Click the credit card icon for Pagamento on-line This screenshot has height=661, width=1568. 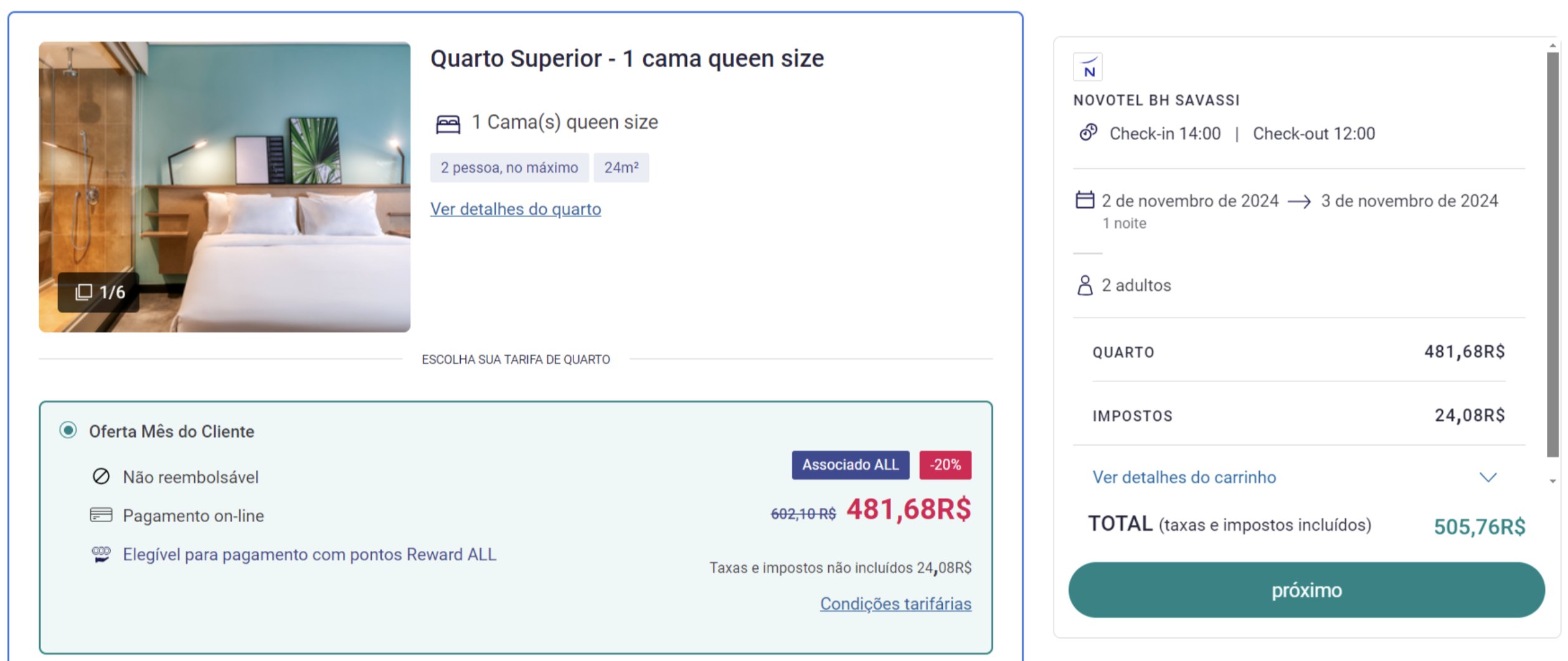pyautogui.click(x=101, y=515)
